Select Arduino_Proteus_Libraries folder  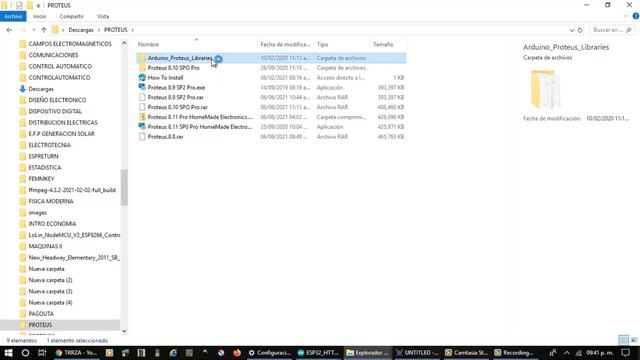click(271, 58)
